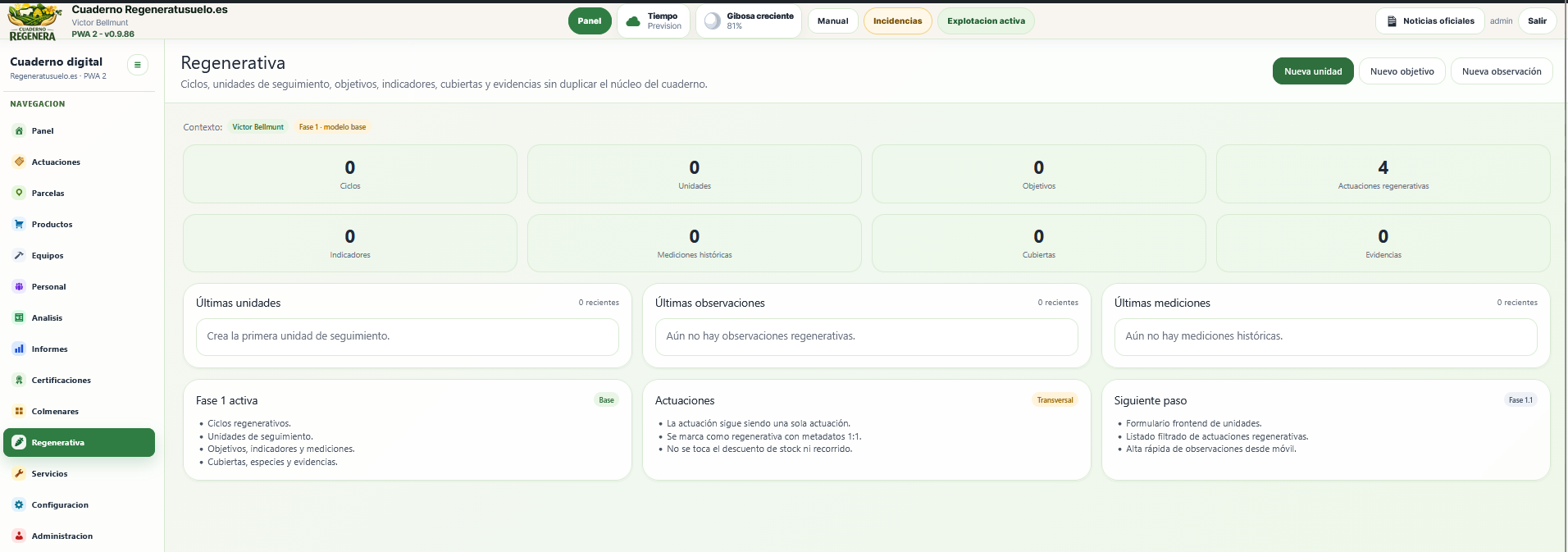
Task: Click the Parcelas pin icon
Action: (19, 193)
